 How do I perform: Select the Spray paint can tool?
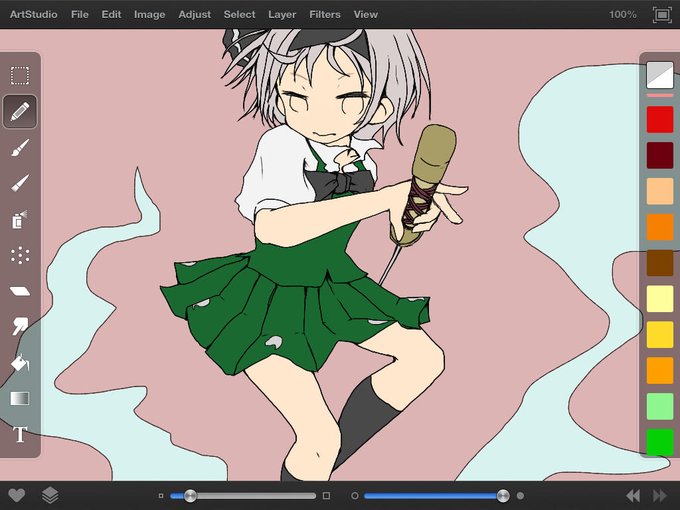point(19,219)
